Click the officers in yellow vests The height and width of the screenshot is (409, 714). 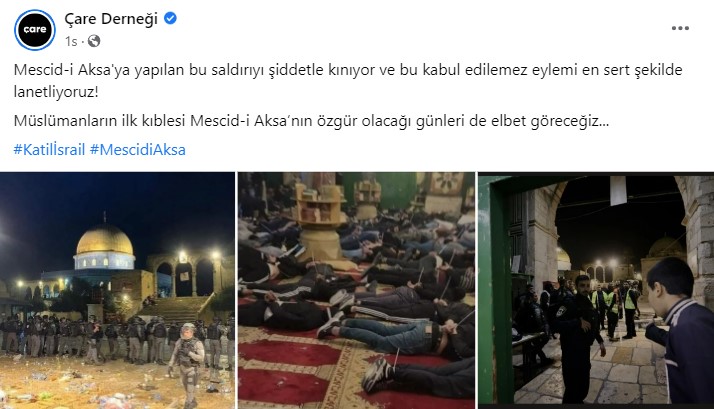615,305
